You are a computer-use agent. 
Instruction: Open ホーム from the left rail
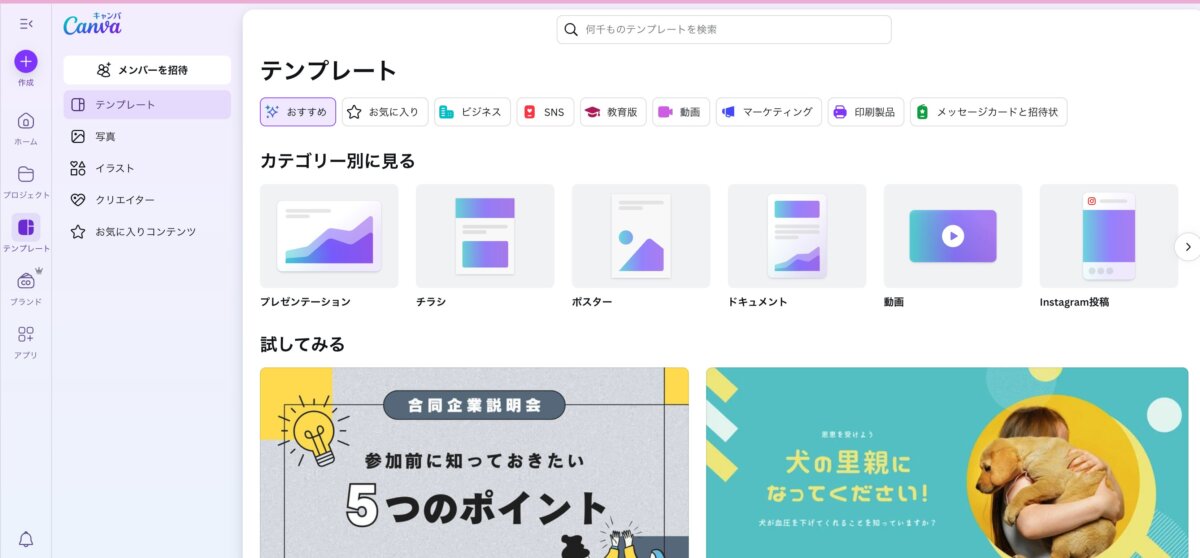(26, 121)
